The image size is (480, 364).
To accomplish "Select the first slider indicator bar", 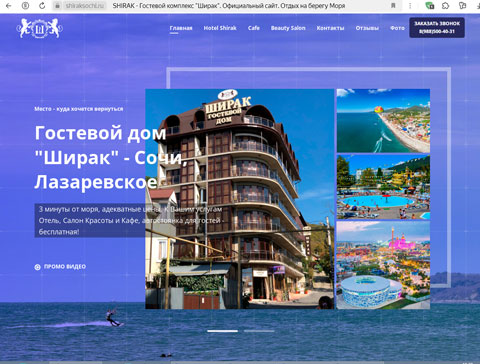I will pyautogui.click(x=223, y=331).
